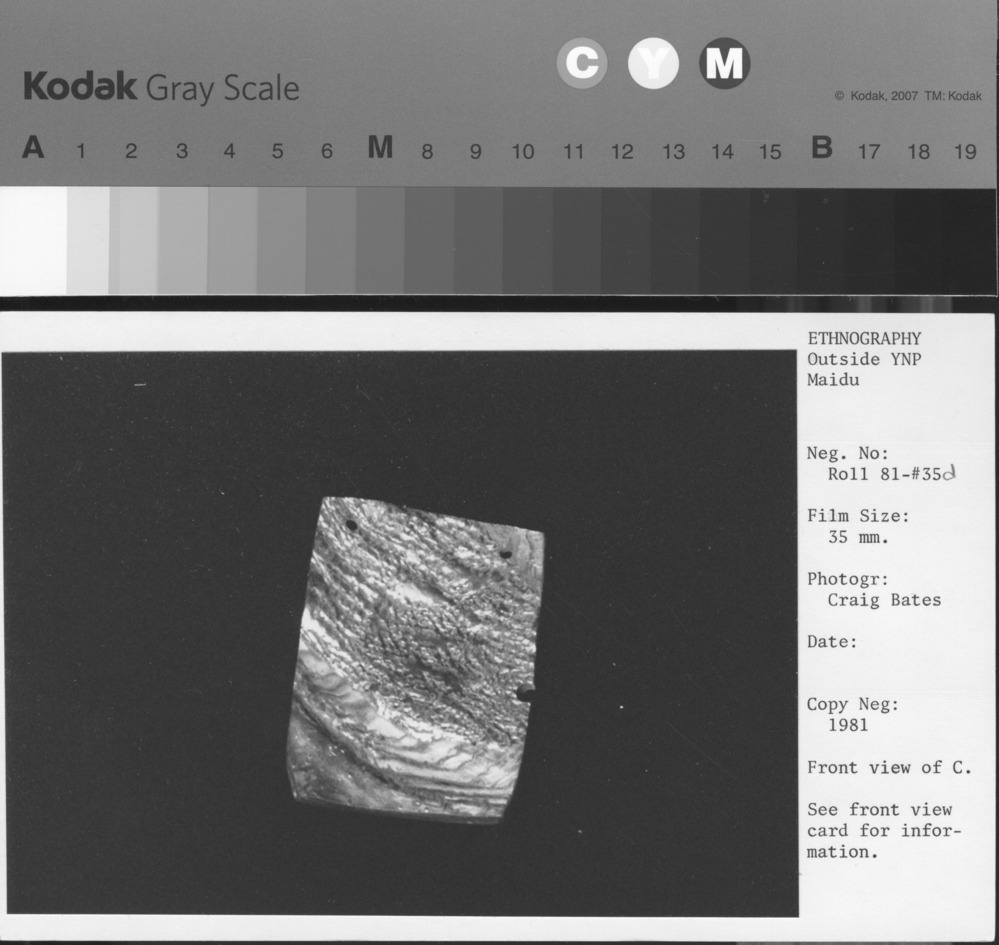Click the Maidu label on the card
The width and height of the screenshot is (999, 945).
tap(833, 380)
